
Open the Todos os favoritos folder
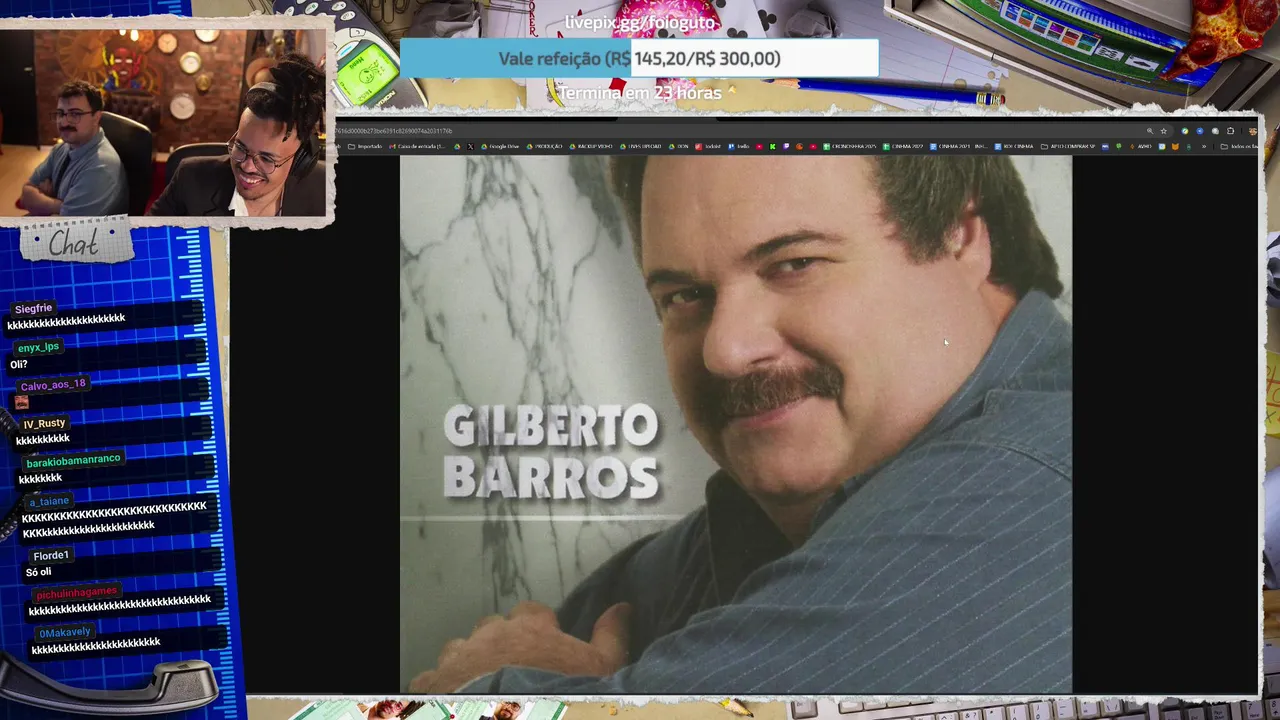(1240, 146)
